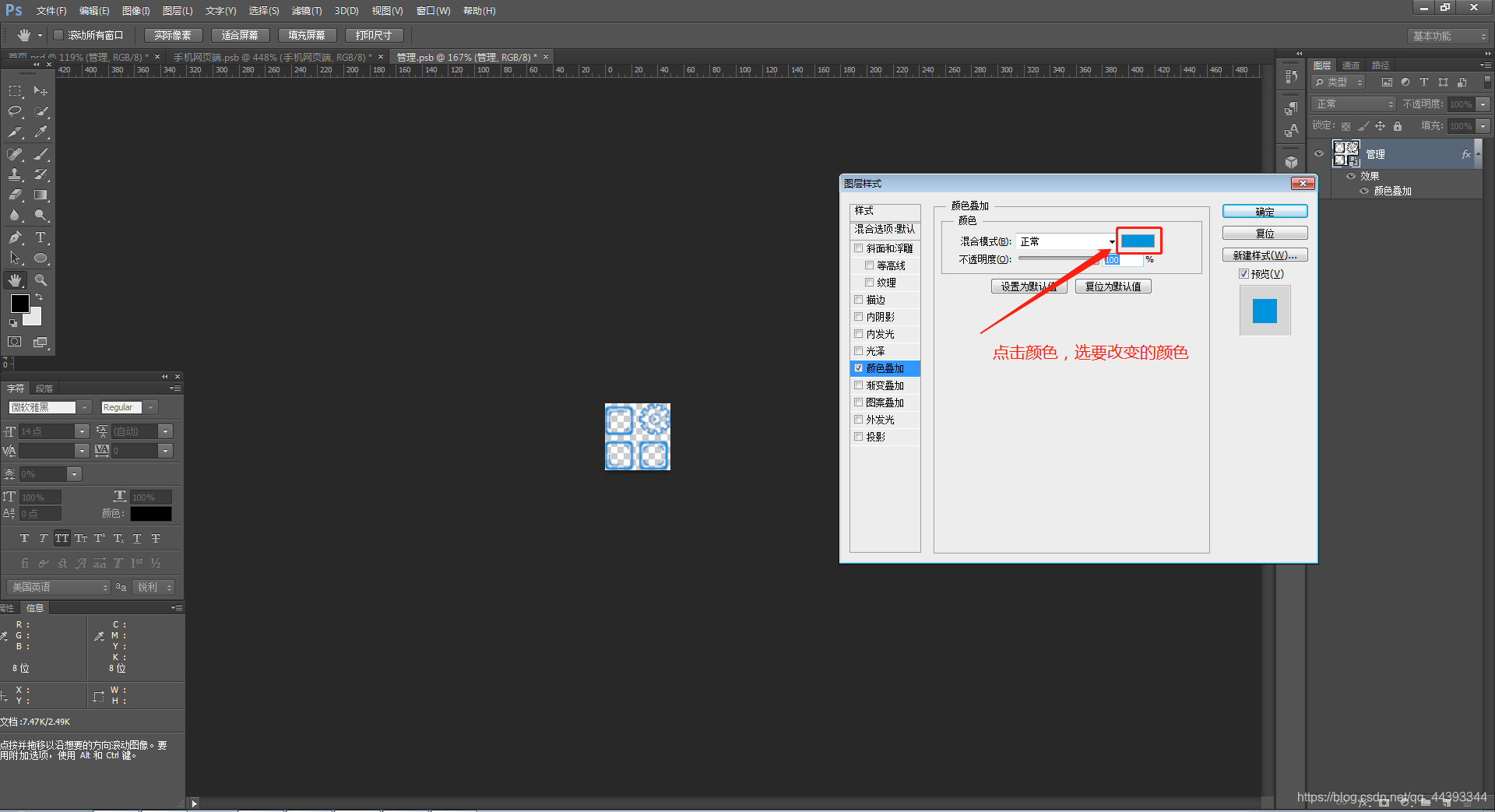Select the Brush tool
The height and width of the screenshot is (812, 1495).
[41, 154]
